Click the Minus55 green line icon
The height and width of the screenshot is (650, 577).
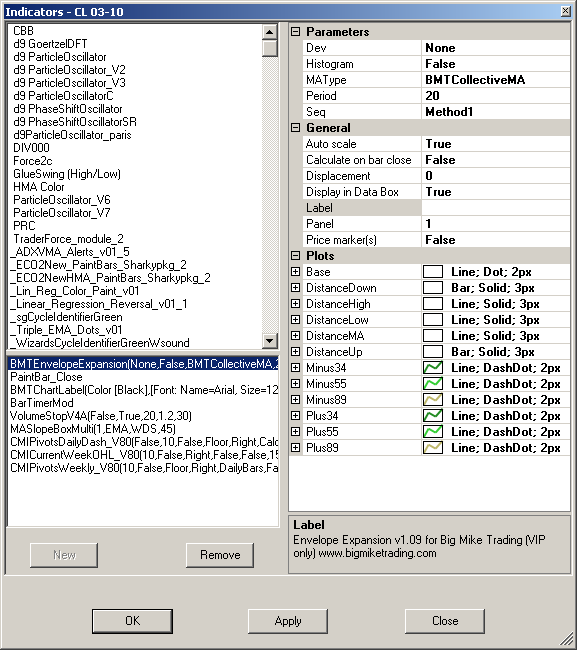(x=433, y=383)
